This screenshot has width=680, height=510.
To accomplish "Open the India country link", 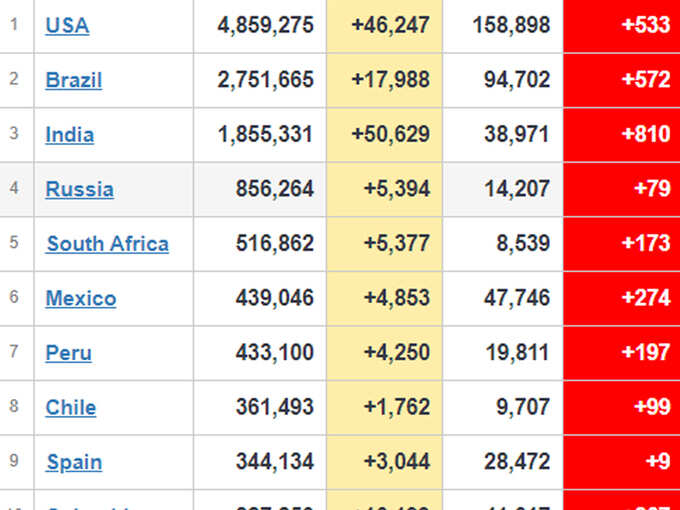I will pyautogui.click(x=69, y=134).
